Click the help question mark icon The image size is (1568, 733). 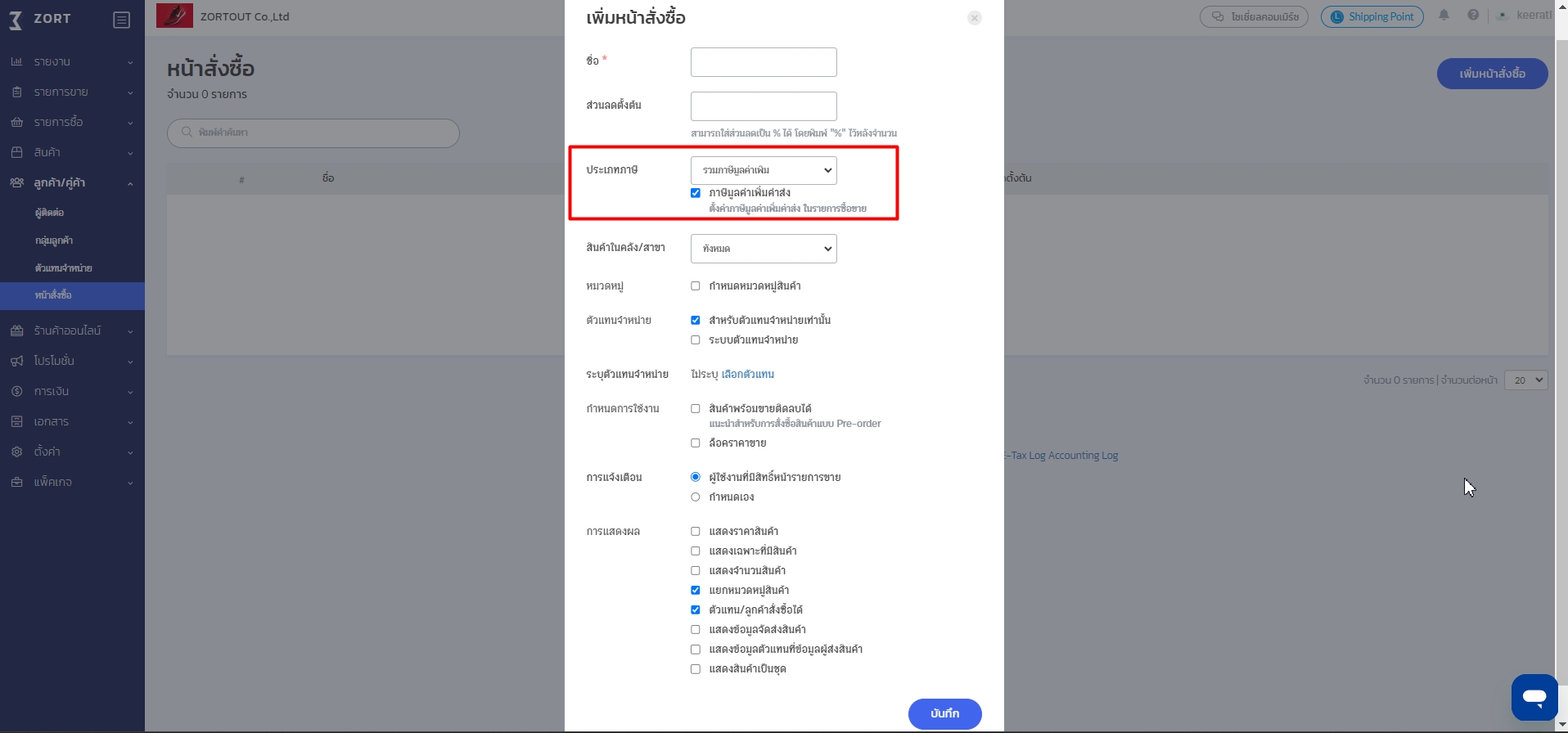coord(1473,16)
